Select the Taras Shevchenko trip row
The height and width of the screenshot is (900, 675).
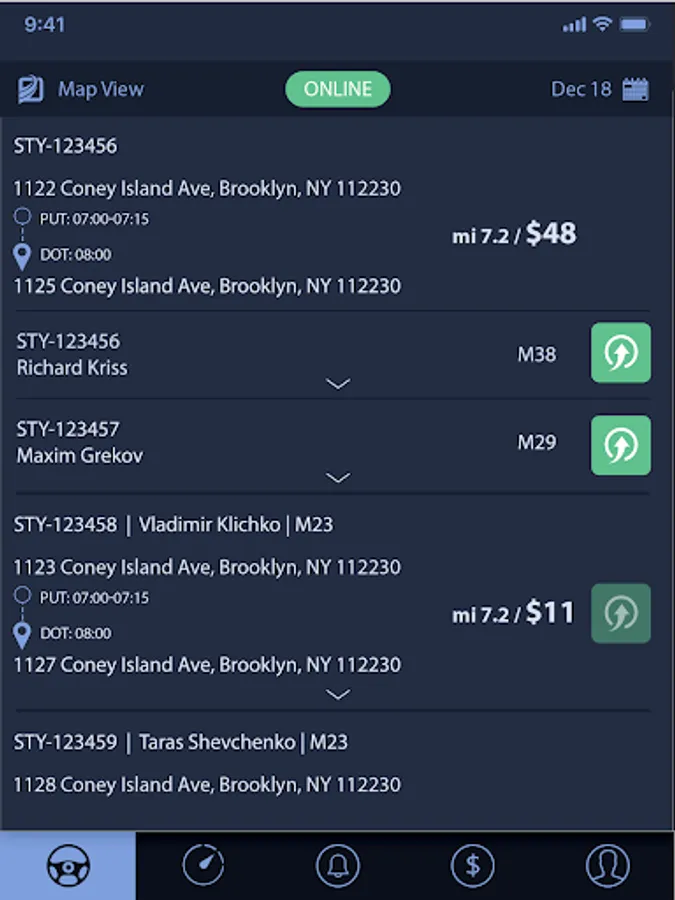click(333, 763)
